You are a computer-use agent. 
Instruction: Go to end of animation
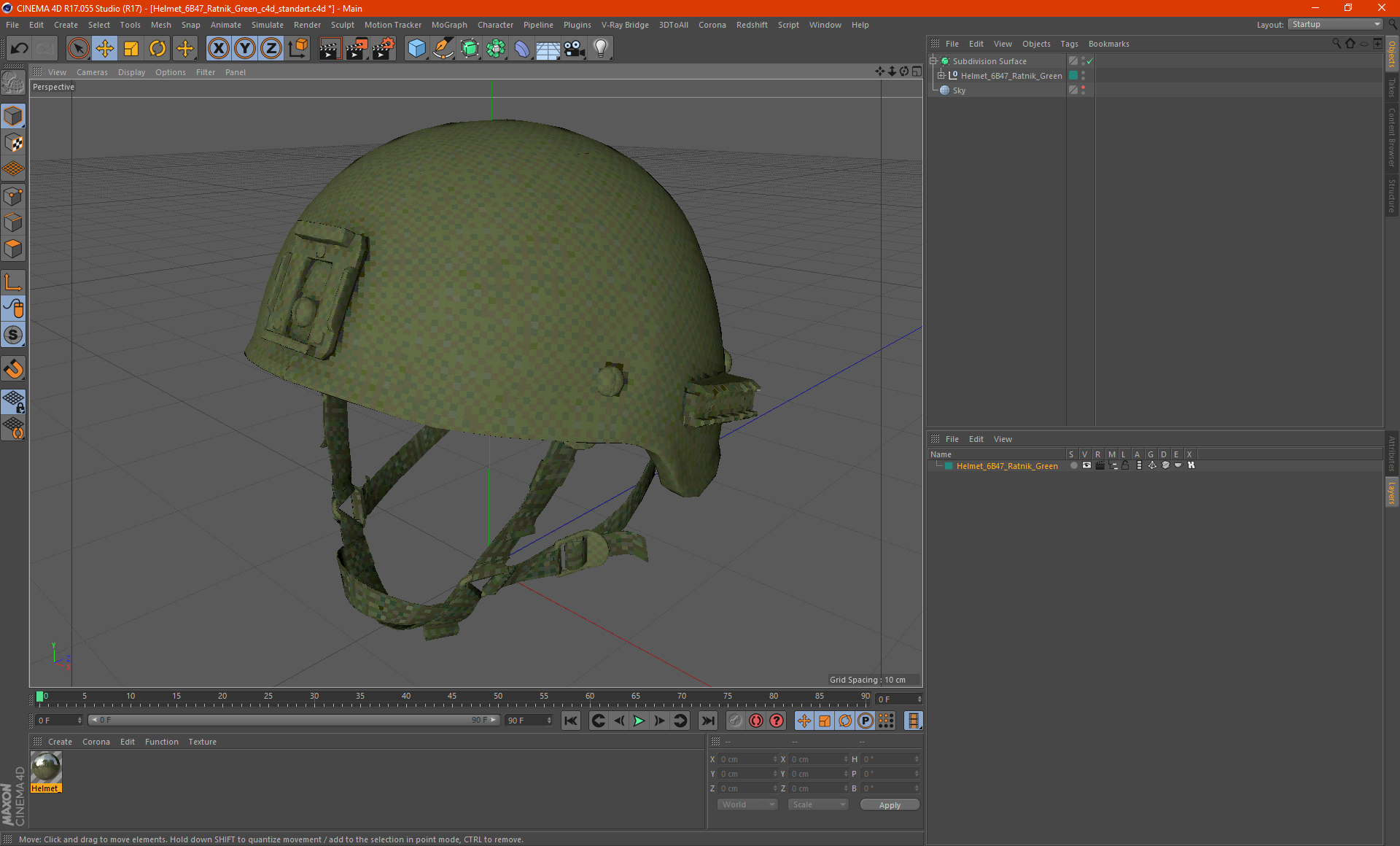pyautogui.click(x=707, y=721)
